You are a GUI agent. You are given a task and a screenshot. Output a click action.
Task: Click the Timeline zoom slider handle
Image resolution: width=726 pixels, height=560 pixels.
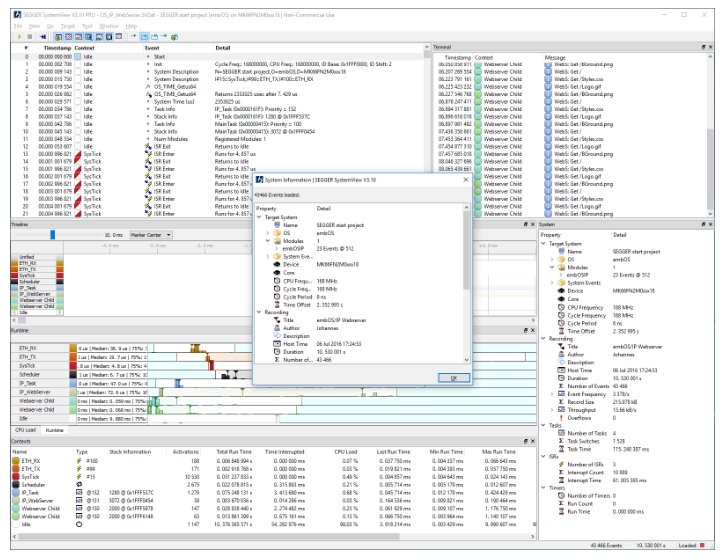point(53,235)
